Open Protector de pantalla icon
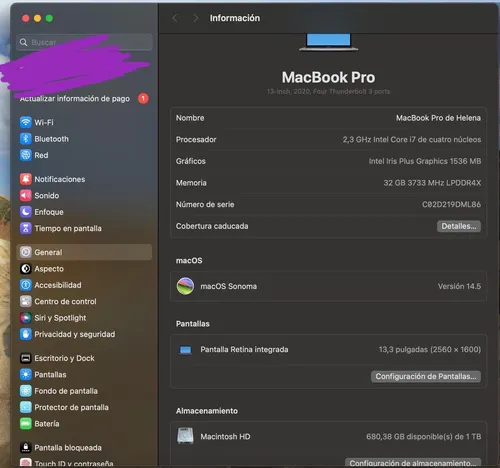The image size is (500, 468). tap(26, 407)
